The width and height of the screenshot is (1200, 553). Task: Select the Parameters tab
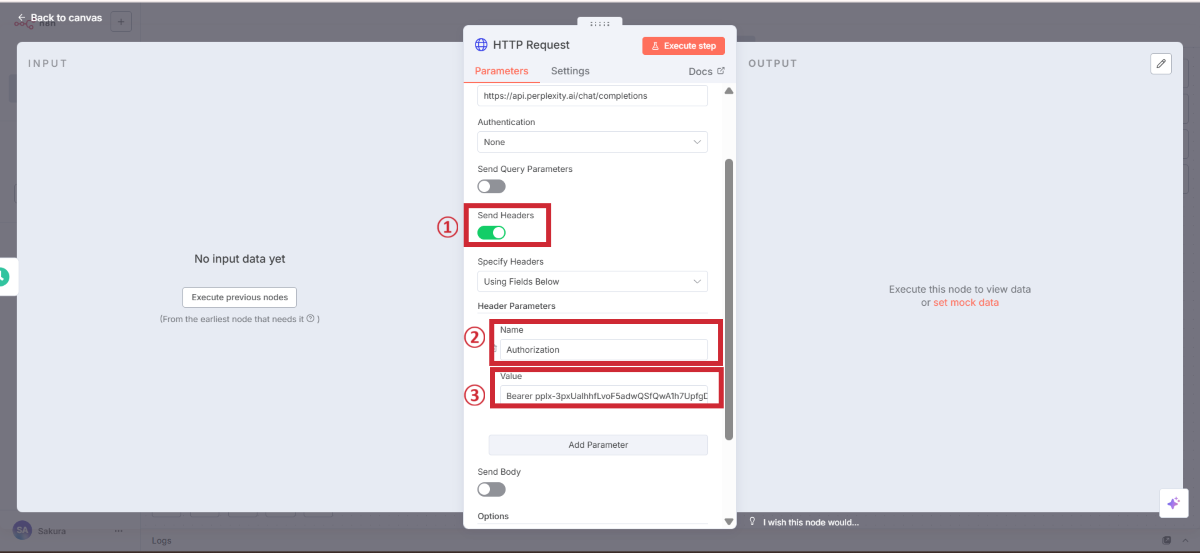pyautogui.click(x=501, y=71)
